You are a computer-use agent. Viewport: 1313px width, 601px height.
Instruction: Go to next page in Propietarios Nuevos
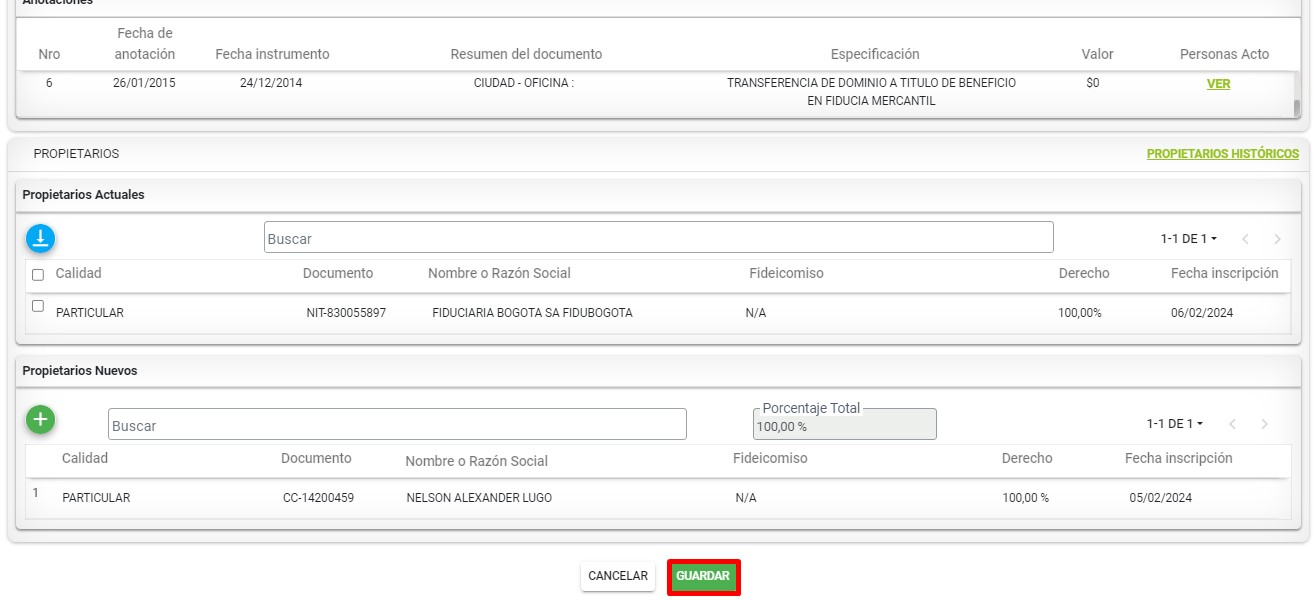coord(1264,424)
